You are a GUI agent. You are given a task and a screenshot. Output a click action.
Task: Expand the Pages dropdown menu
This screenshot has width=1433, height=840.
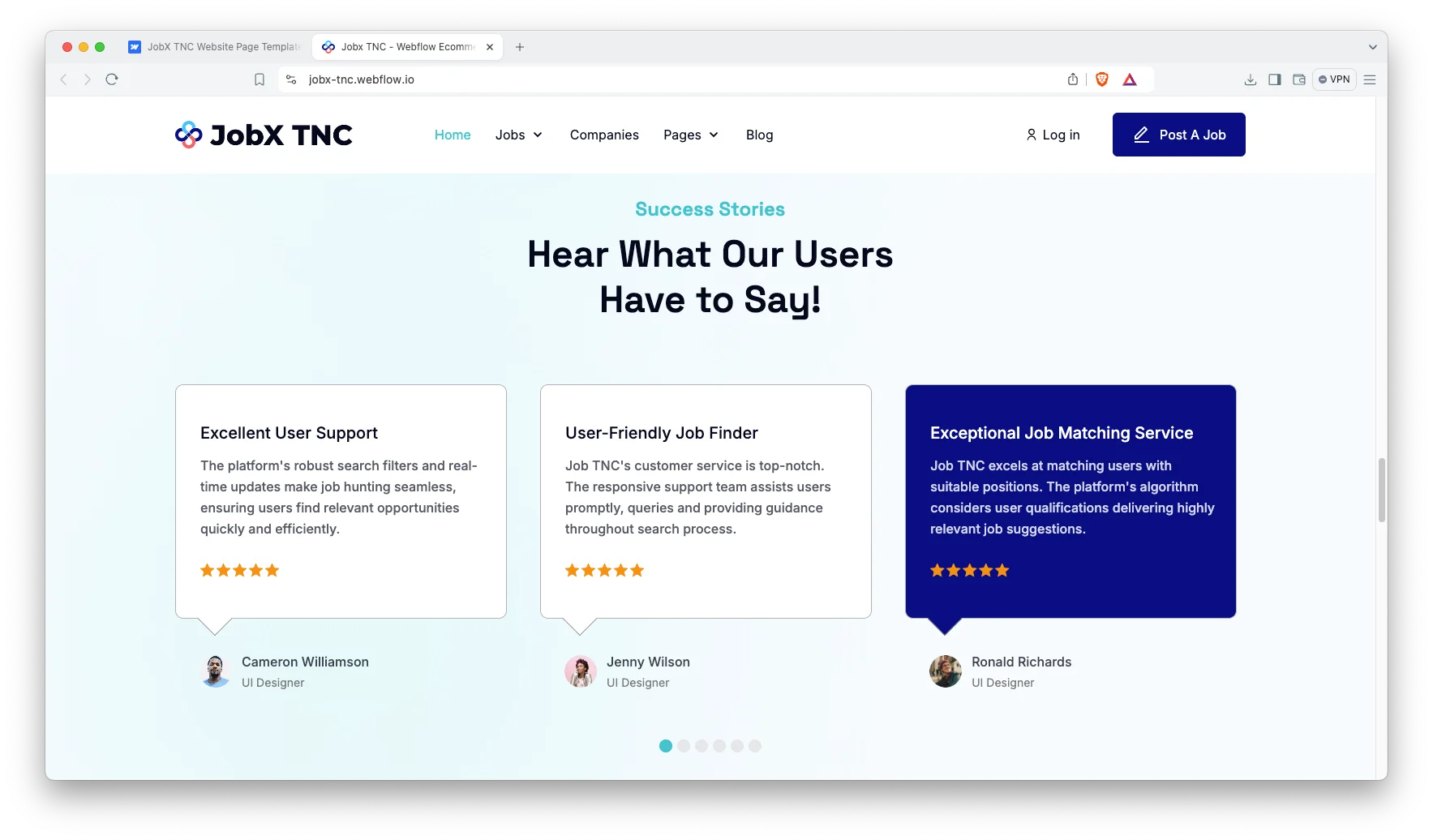(691, 135)
